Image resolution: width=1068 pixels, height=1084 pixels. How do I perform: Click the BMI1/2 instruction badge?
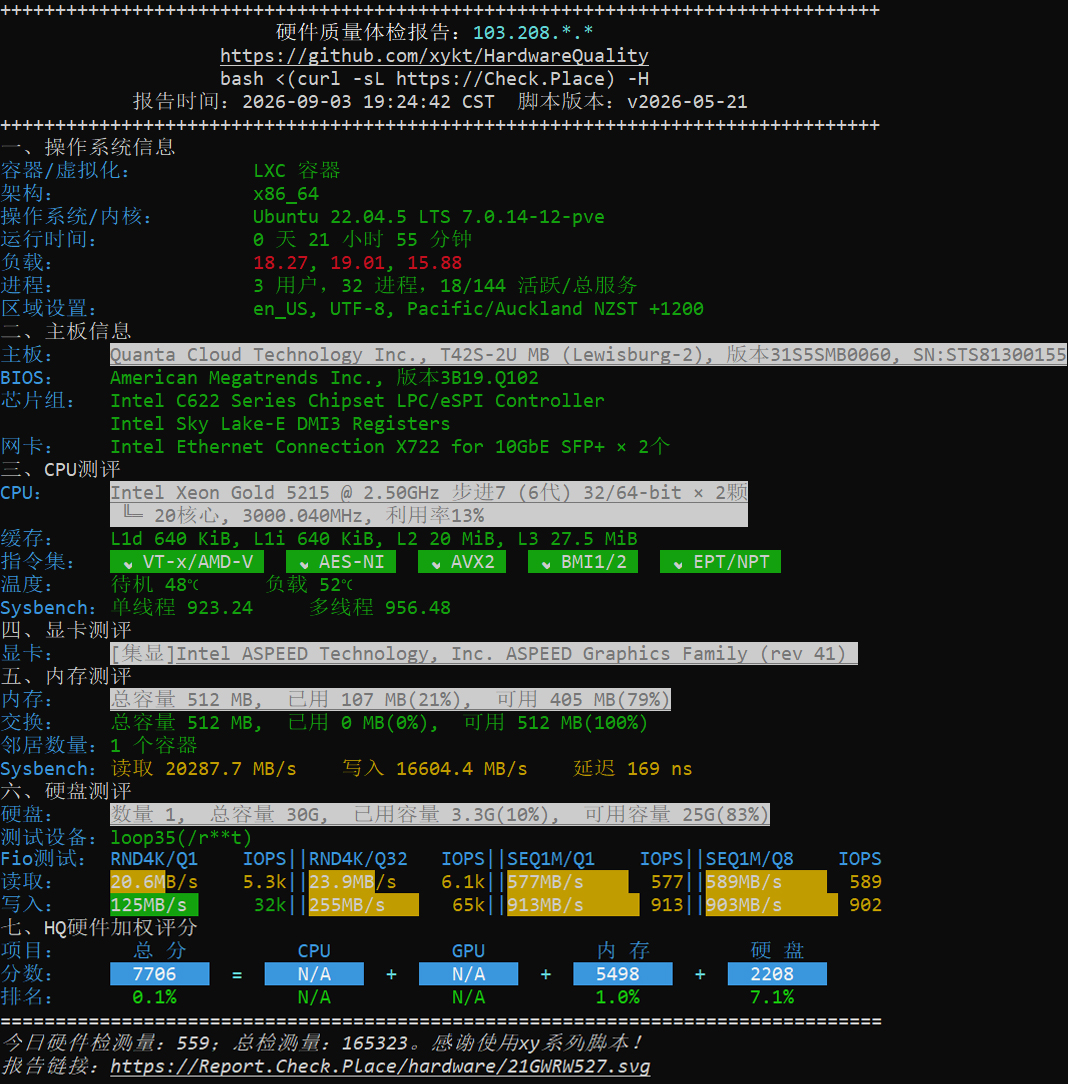click(x=583, y=561)
